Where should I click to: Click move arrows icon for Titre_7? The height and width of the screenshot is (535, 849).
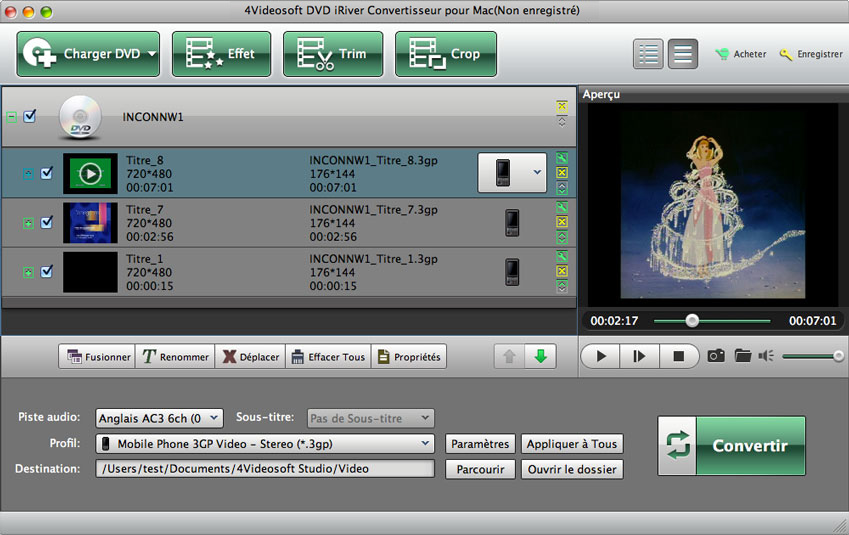pyautogui.click(x=562, y=237)
